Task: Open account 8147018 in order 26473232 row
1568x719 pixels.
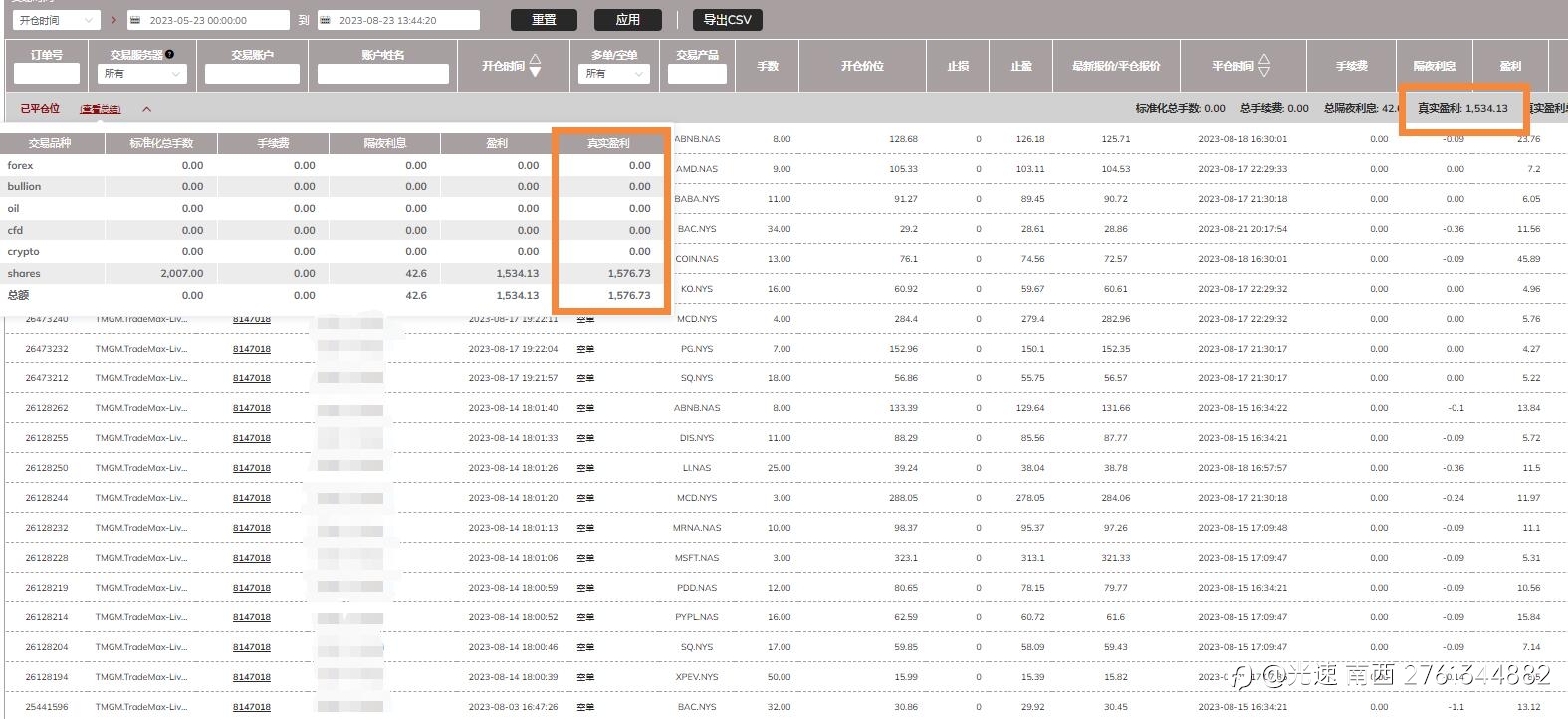Action: click(252, 349)
